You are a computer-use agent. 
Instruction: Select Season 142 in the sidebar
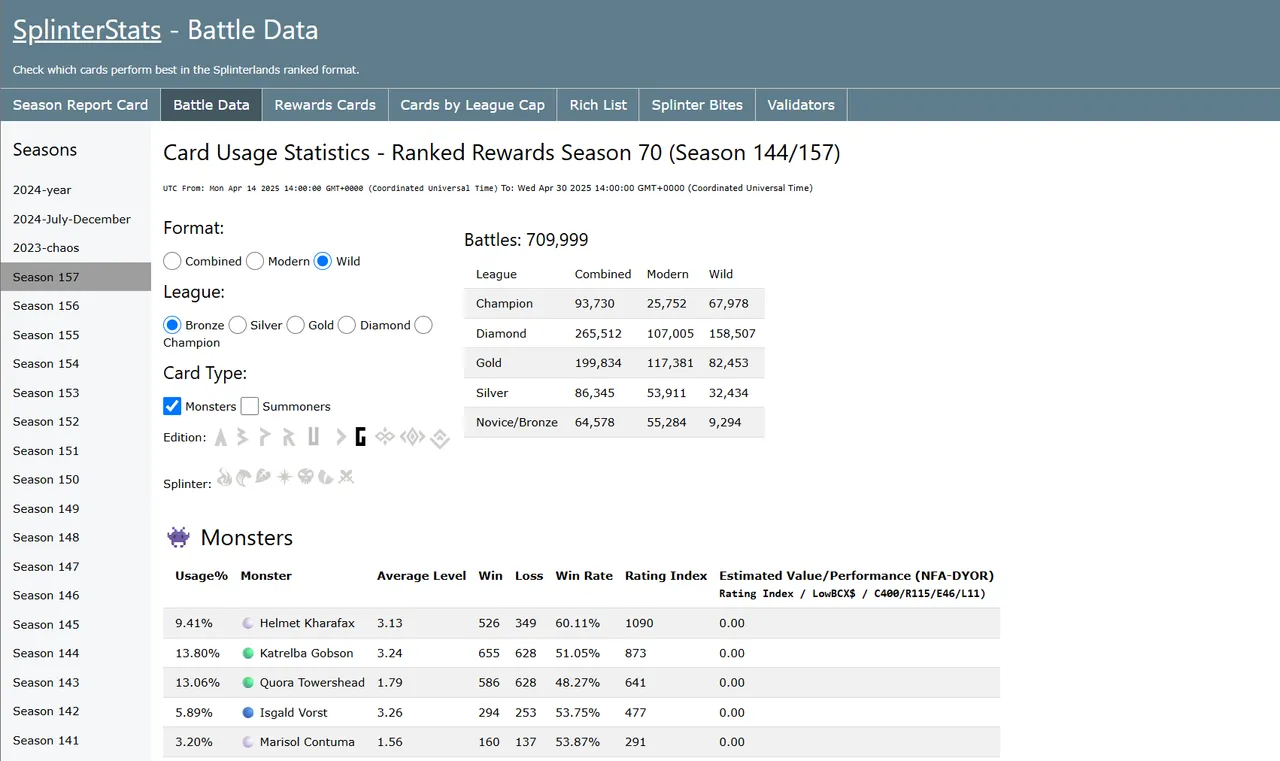(76, 712)
